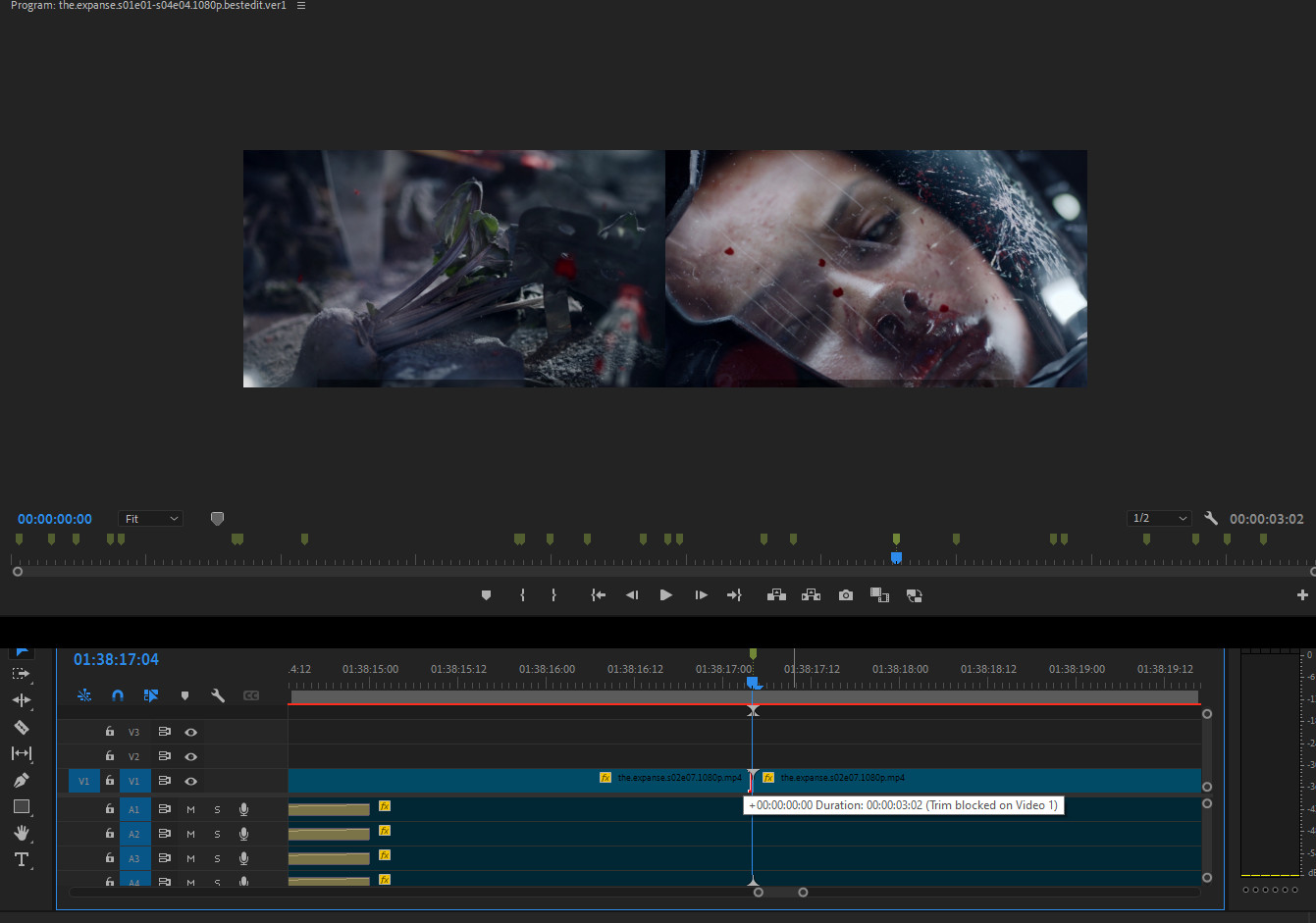Toggle lock on track V2
This screenshot has width=1316, height=923.
(110, 756)
